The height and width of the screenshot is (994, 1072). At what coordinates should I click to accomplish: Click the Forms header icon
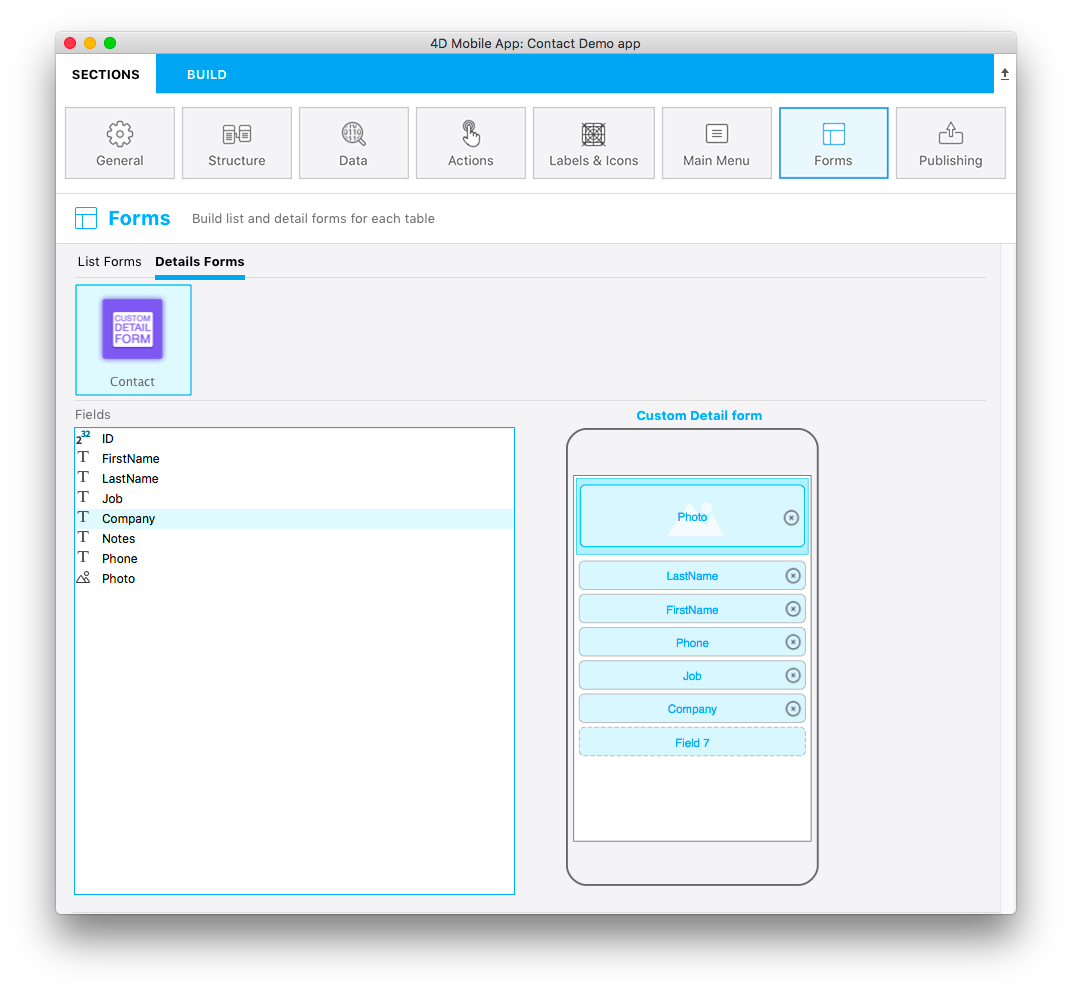(85, 218)
